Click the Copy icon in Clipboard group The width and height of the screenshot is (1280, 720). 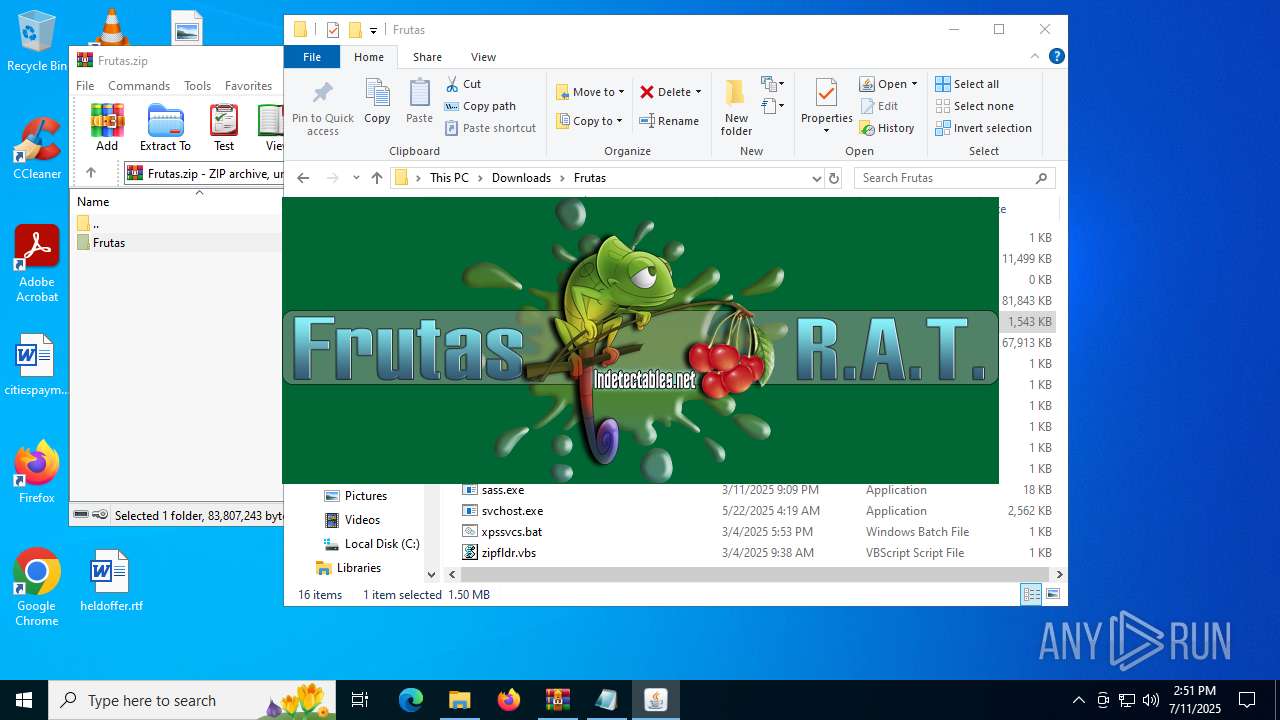(x=377, y=102)
